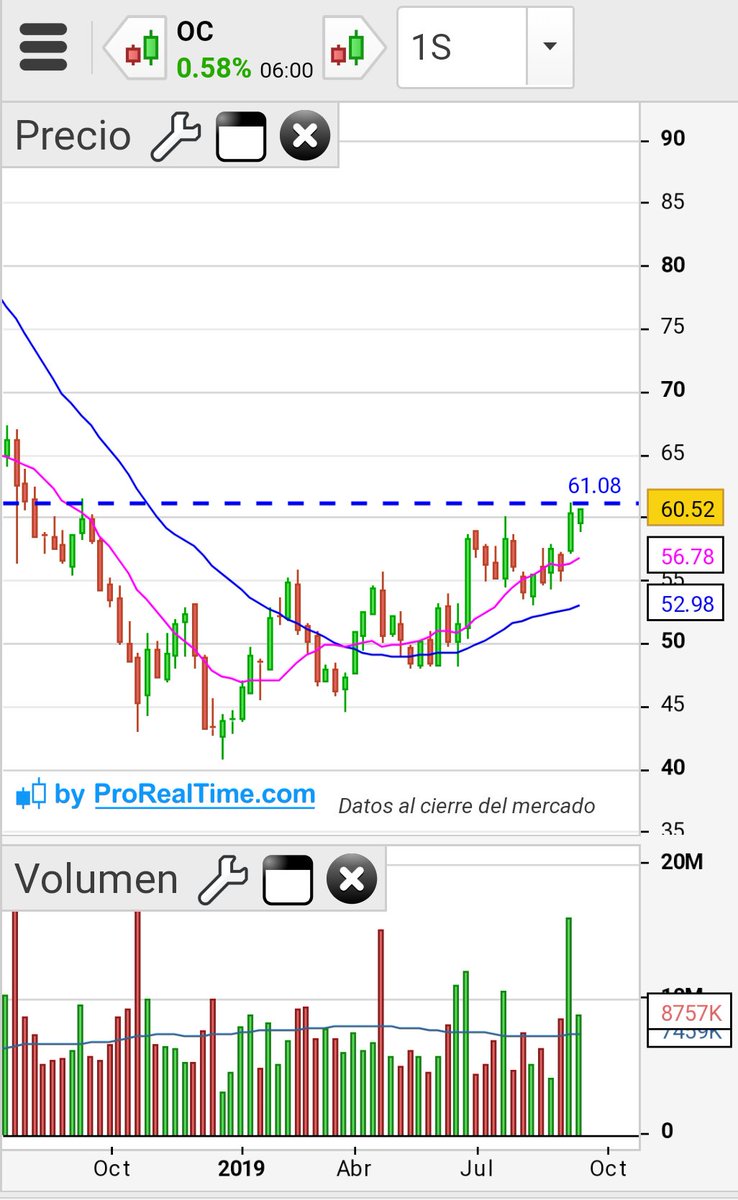
Task: Open the ProRealTime.com link
Action: click(205, 795)
